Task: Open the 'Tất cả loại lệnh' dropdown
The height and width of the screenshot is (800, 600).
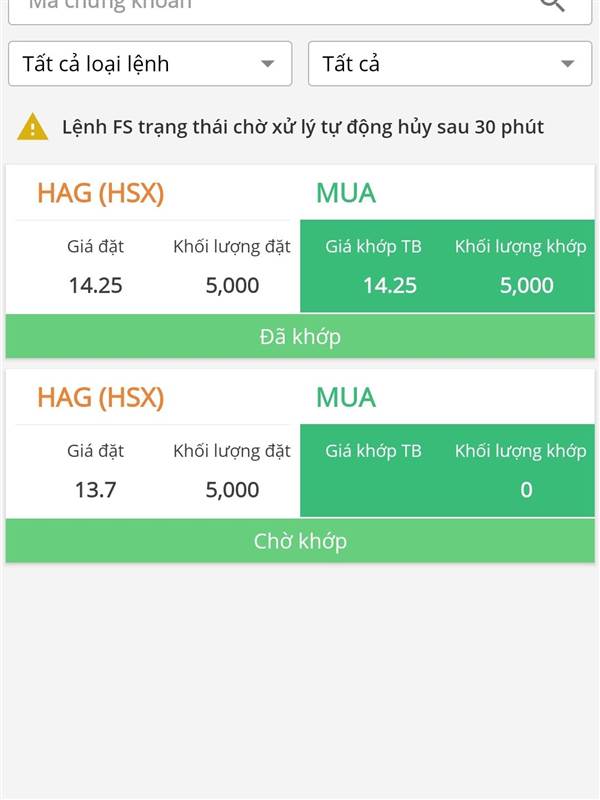Action: tap(150, 64)
